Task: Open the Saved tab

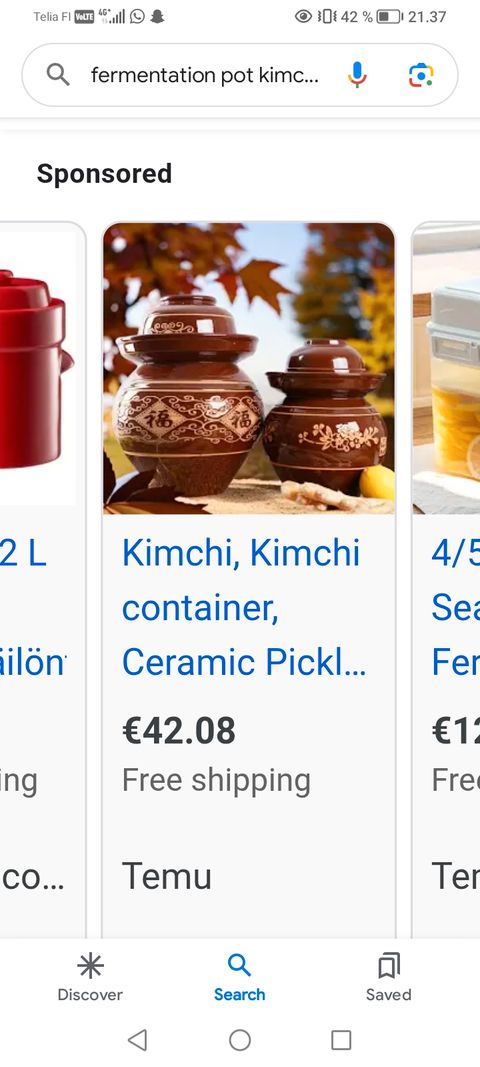Action: [388, 978]
